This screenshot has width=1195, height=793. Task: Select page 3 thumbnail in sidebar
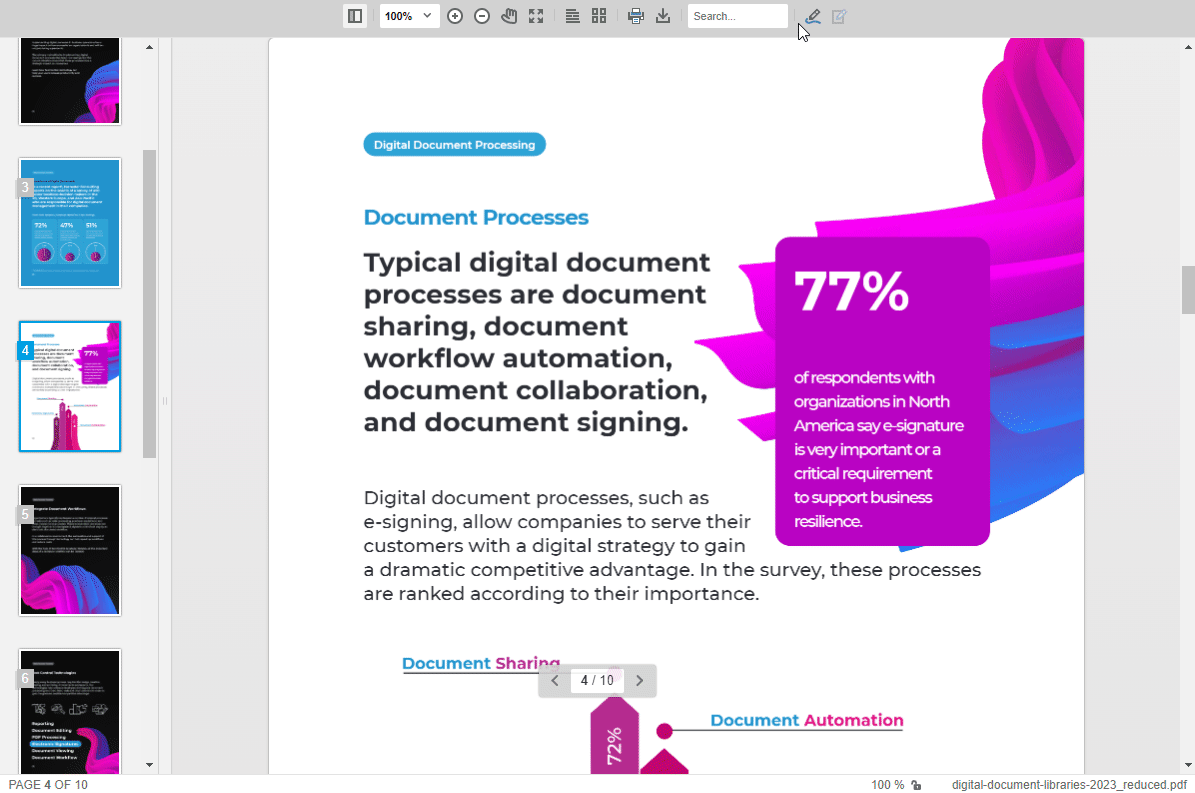click(69, 222)
